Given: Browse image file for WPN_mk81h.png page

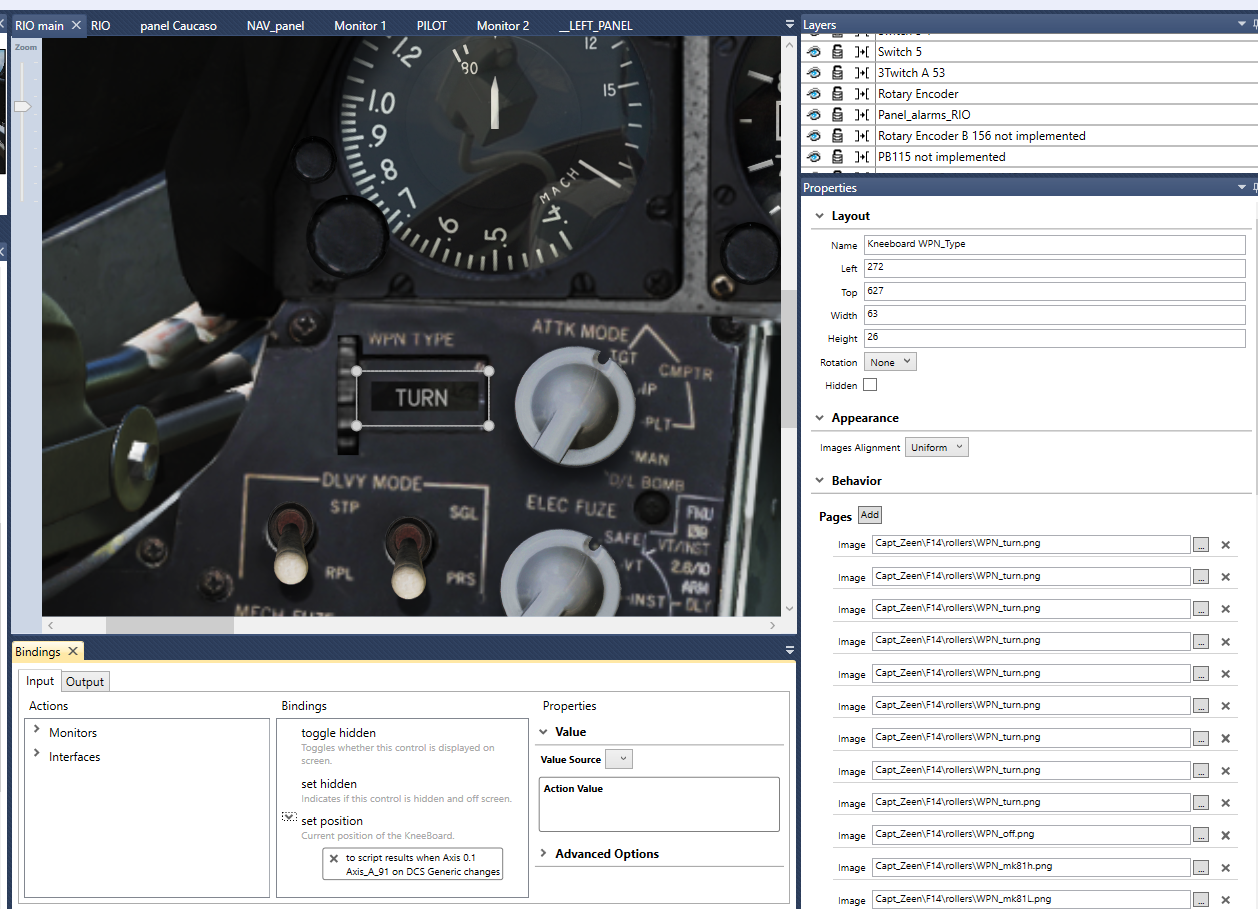Looking at the screenshot, I should (1201, 867).
